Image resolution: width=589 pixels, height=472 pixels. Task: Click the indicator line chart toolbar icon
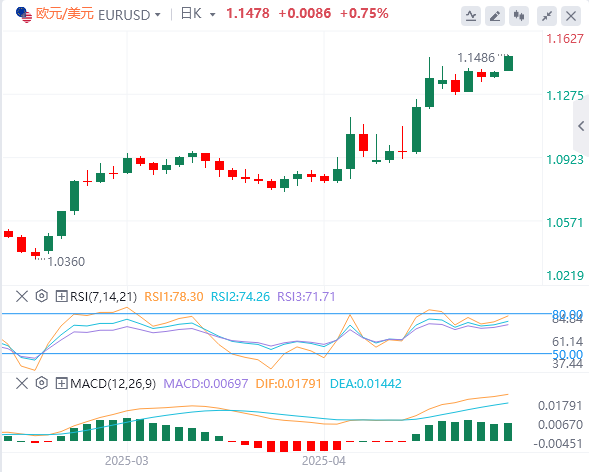point(471,16)
